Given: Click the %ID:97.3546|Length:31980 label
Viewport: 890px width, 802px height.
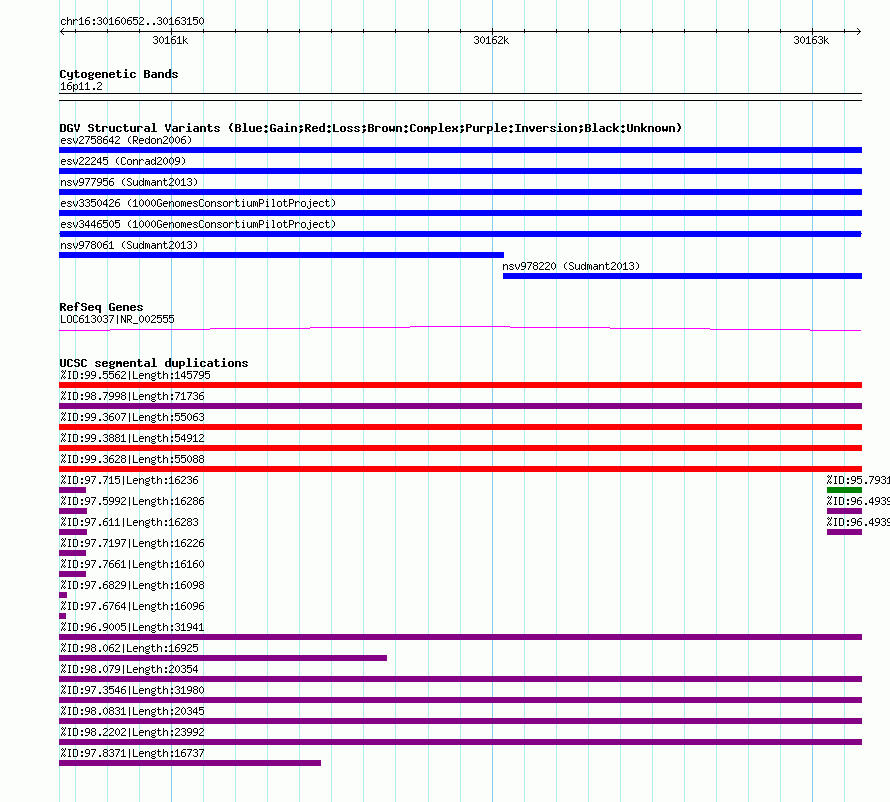Looking at the screenshot, I should (132, 690).
